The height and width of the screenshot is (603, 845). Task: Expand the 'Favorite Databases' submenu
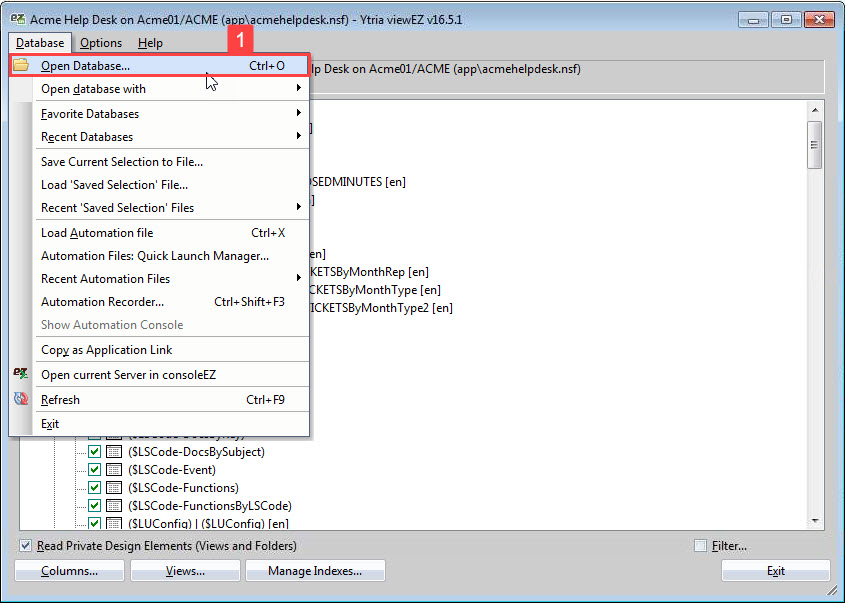click(x=150, y=112)
